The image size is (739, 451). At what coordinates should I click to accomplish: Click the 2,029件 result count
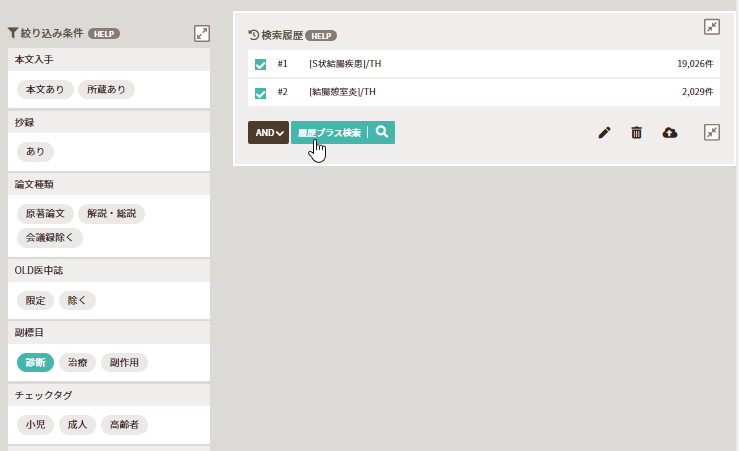click(x=698, y=92)
